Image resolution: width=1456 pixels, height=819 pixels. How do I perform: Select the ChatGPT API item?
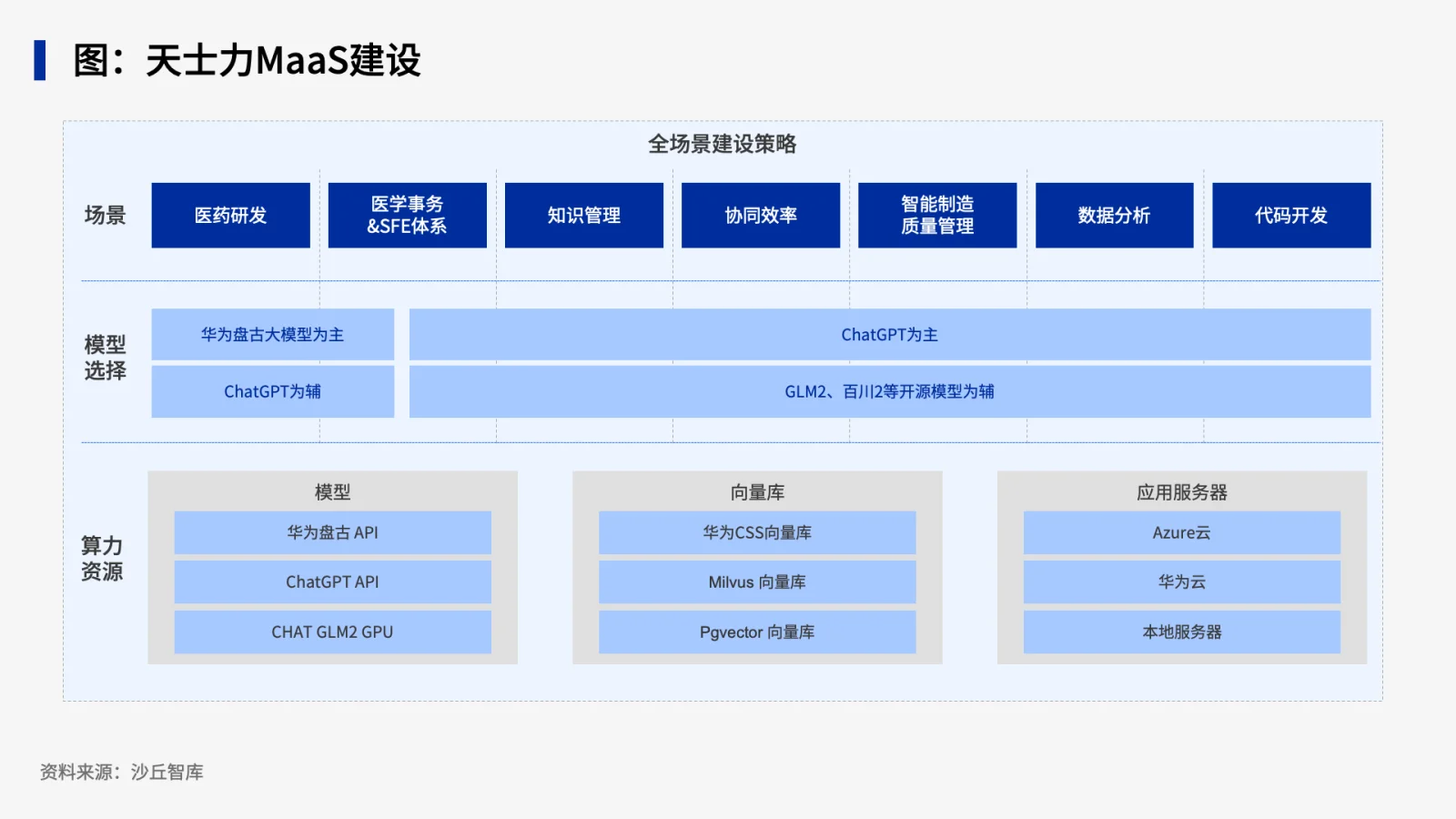[x=333, y=581]
